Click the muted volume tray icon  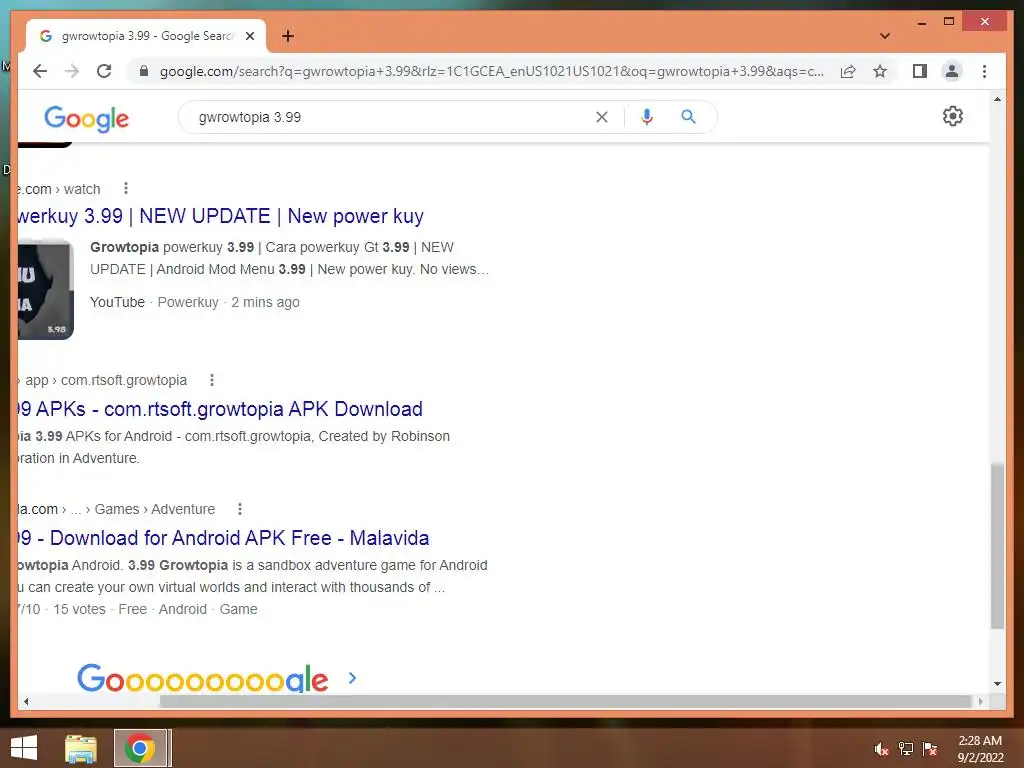[882, 749]
